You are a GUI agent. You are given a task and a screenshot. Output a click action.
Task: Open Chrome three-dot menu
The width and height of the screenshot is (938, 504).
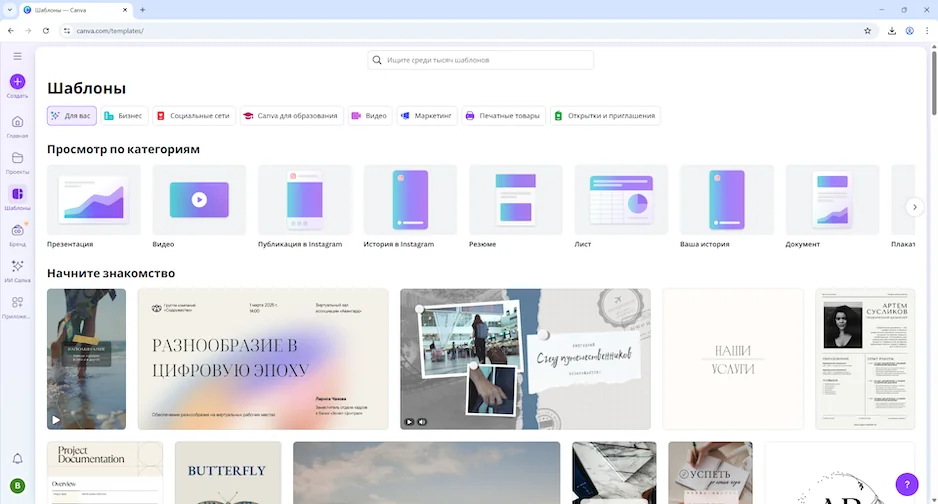tap(927, 30)
